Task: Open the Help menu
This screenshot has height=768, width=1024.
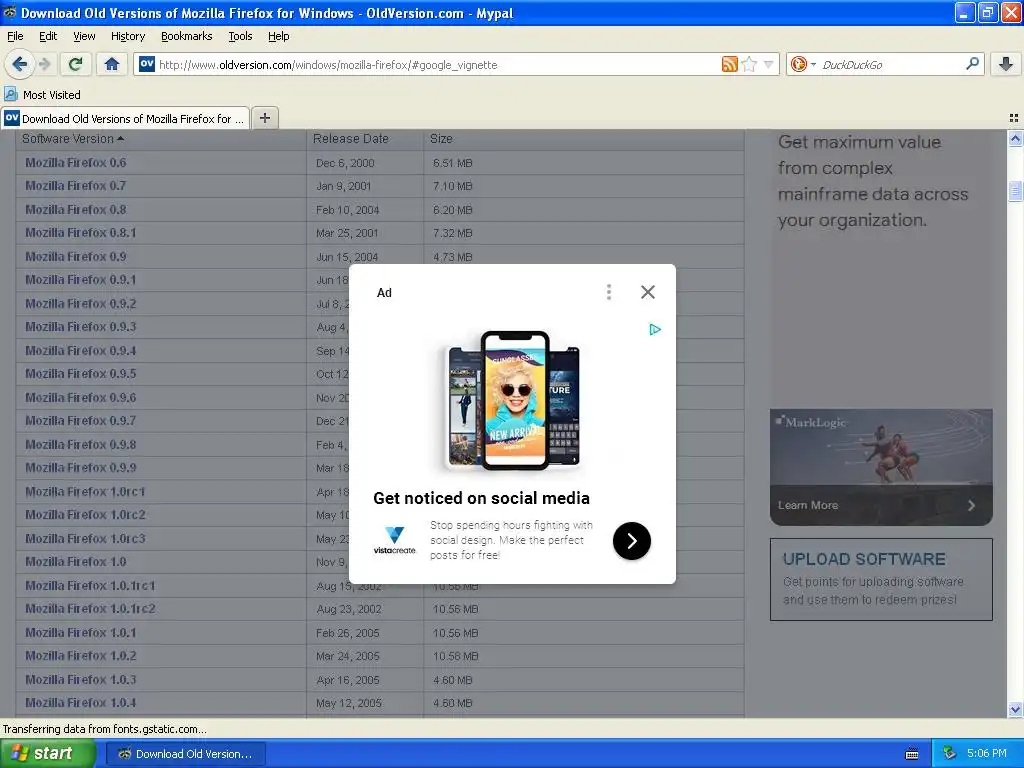Action: tap(278, 37)
